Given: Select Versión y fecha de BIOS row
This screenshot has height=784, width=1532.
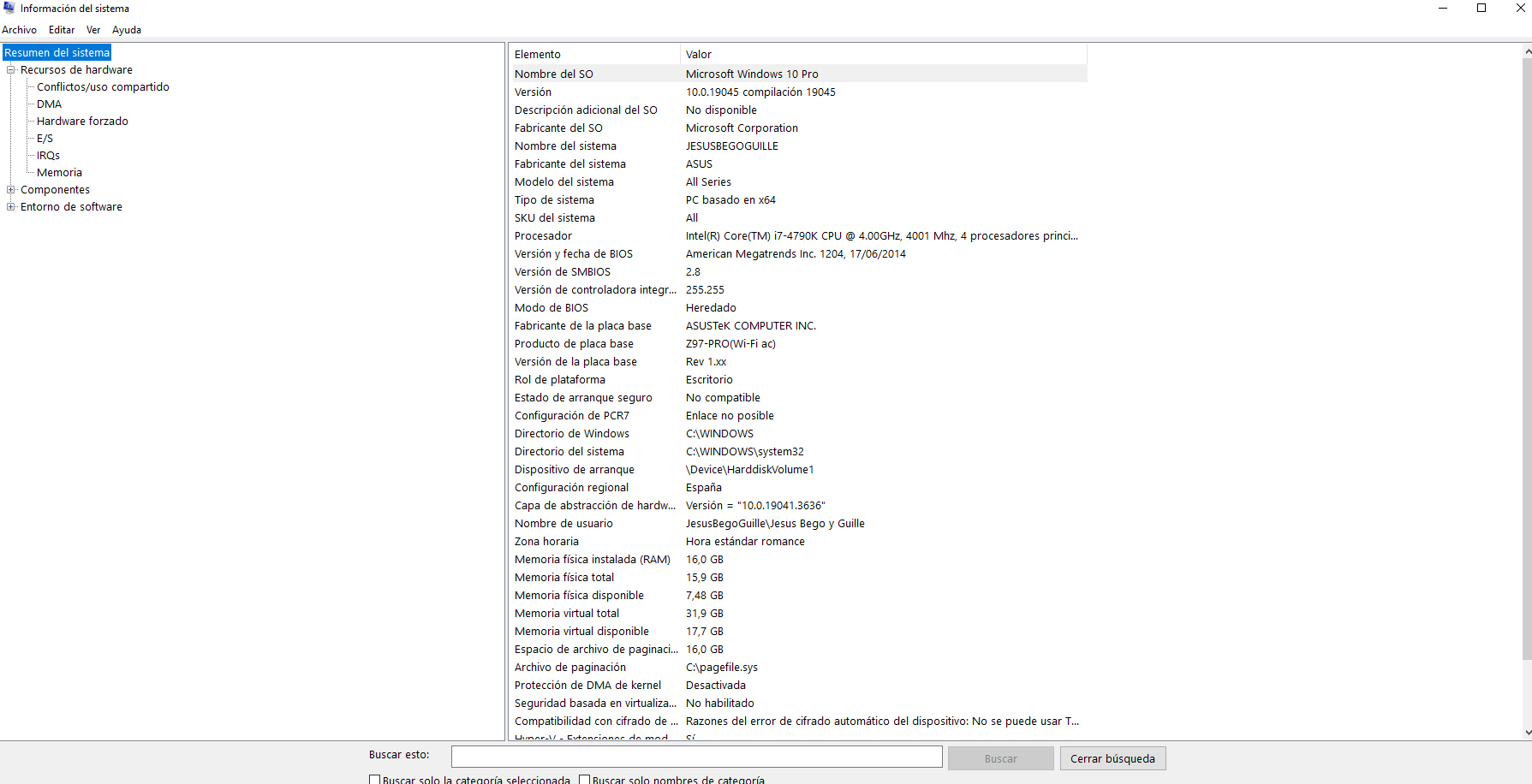Looking at the screenshot, I should pos(798,254).
